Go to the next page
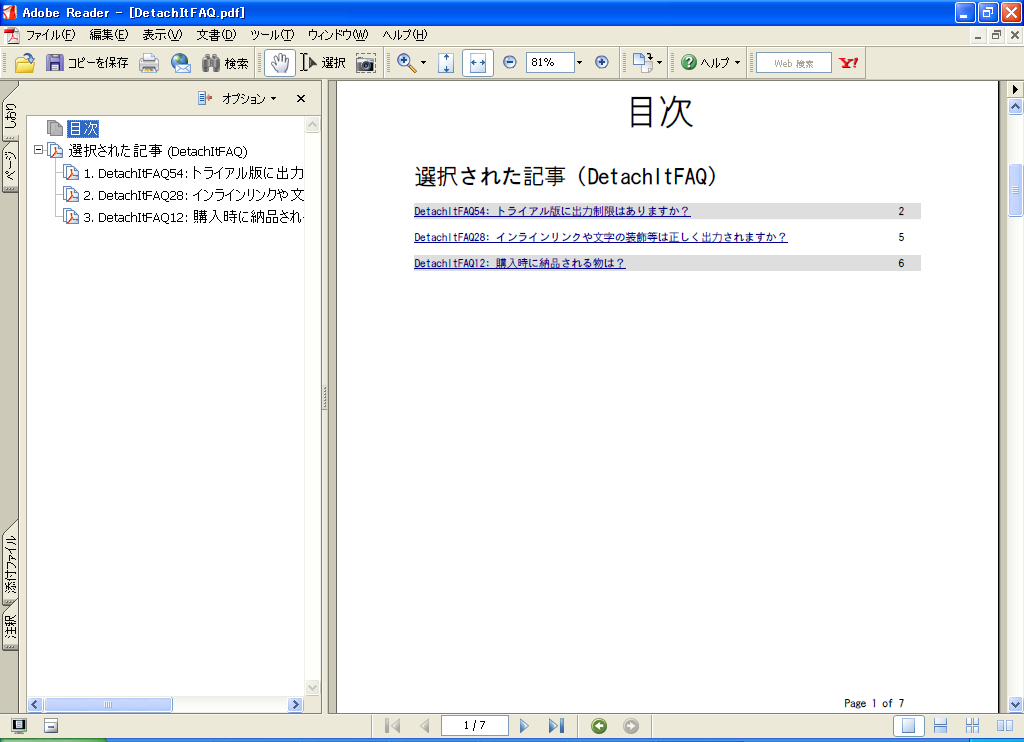Screen dimensions: 1024x742 (x=524, y=726)
